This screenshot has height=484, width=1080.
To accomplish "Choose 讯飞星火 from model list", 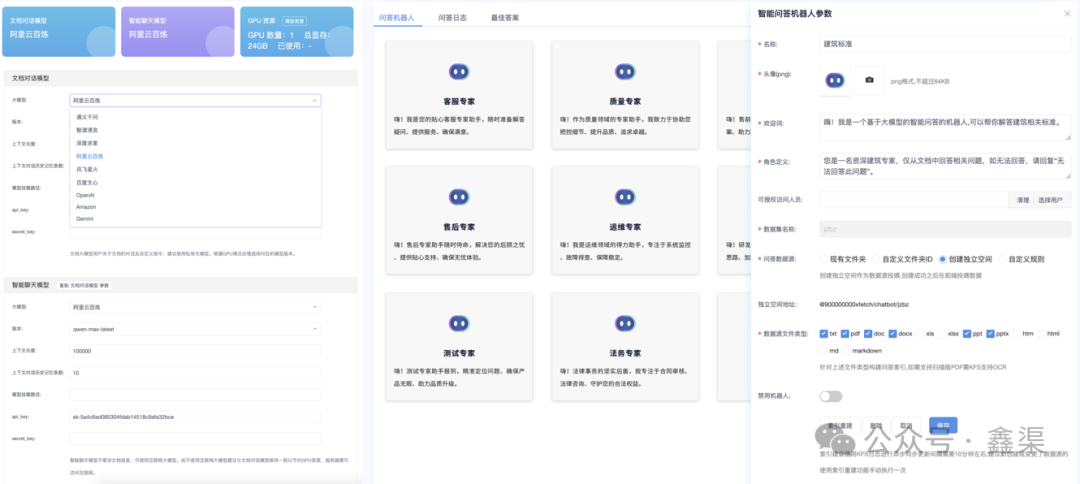I will (x=195, y=169).
